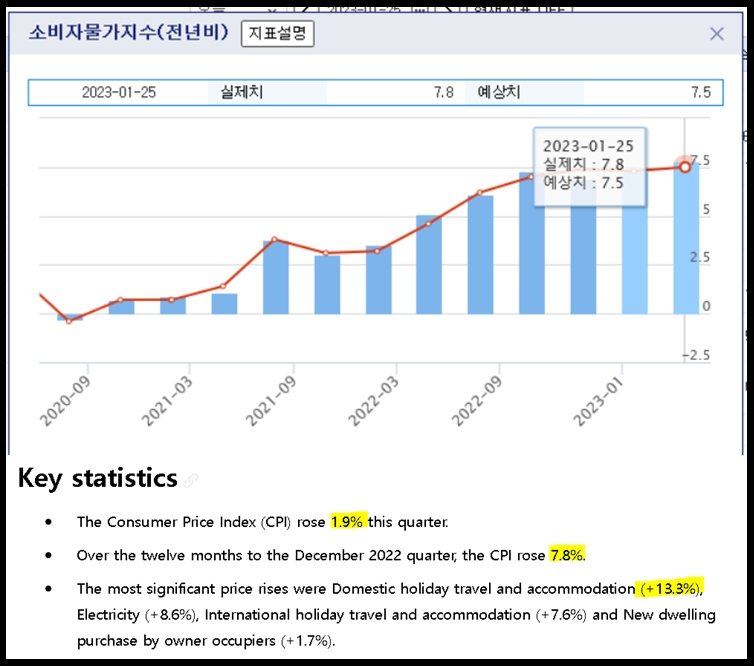Click the highlighted (+13.3%) travel figure
This screenshot has width=754, height=666.
click(x=670, y=587)
